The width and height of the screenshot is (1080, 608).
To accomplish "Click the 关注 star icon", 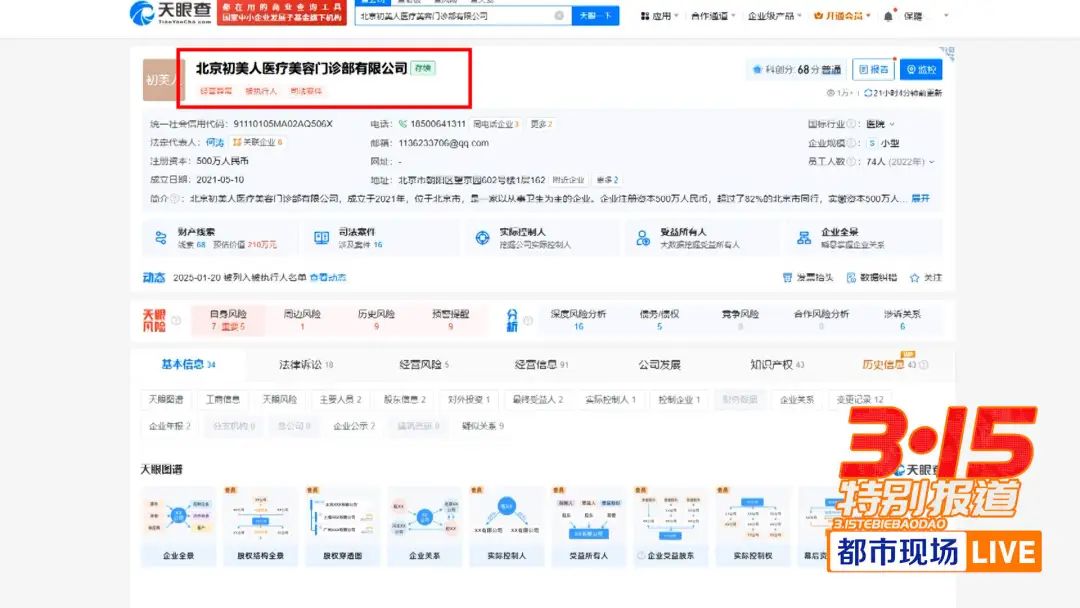I will 915,277.
